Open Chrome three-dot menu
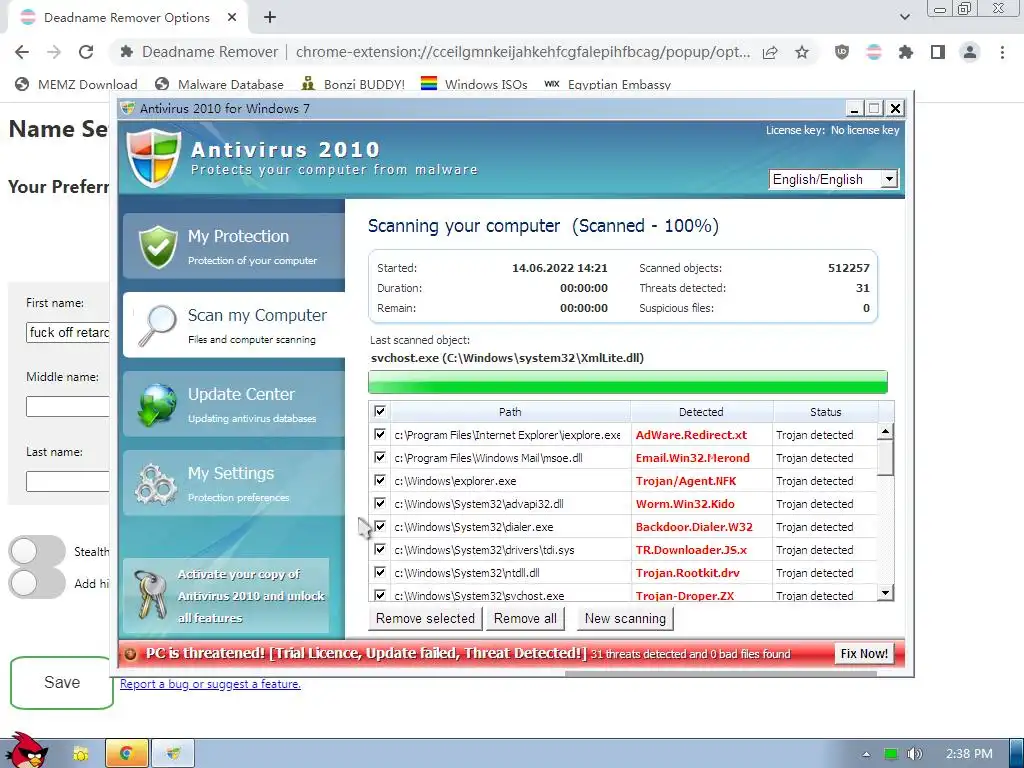Viewport: 1024px width, 768px height. point(1002,52)
